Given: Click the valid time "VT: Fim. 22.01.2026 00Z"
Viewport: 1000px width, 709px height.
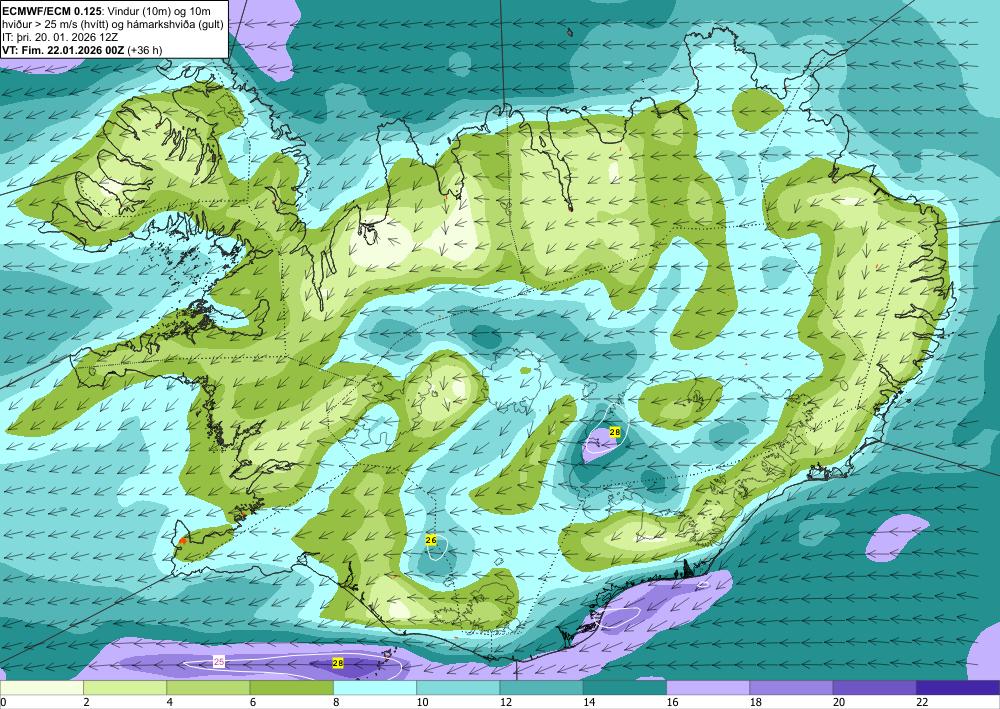Looking at the screenshot, I should [x=64, y=50].
